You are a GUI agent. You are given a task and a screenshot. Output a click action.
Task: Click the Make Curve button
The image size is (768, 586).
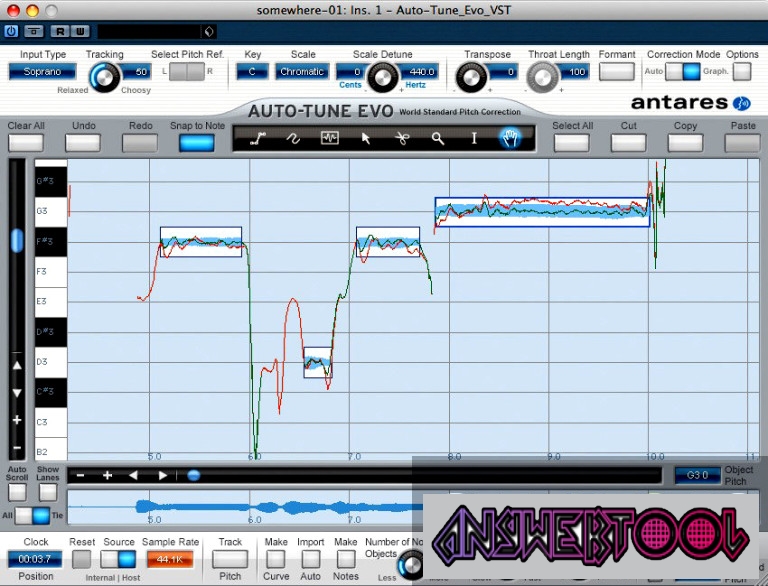pyautogui.click(x=276, y=559)
